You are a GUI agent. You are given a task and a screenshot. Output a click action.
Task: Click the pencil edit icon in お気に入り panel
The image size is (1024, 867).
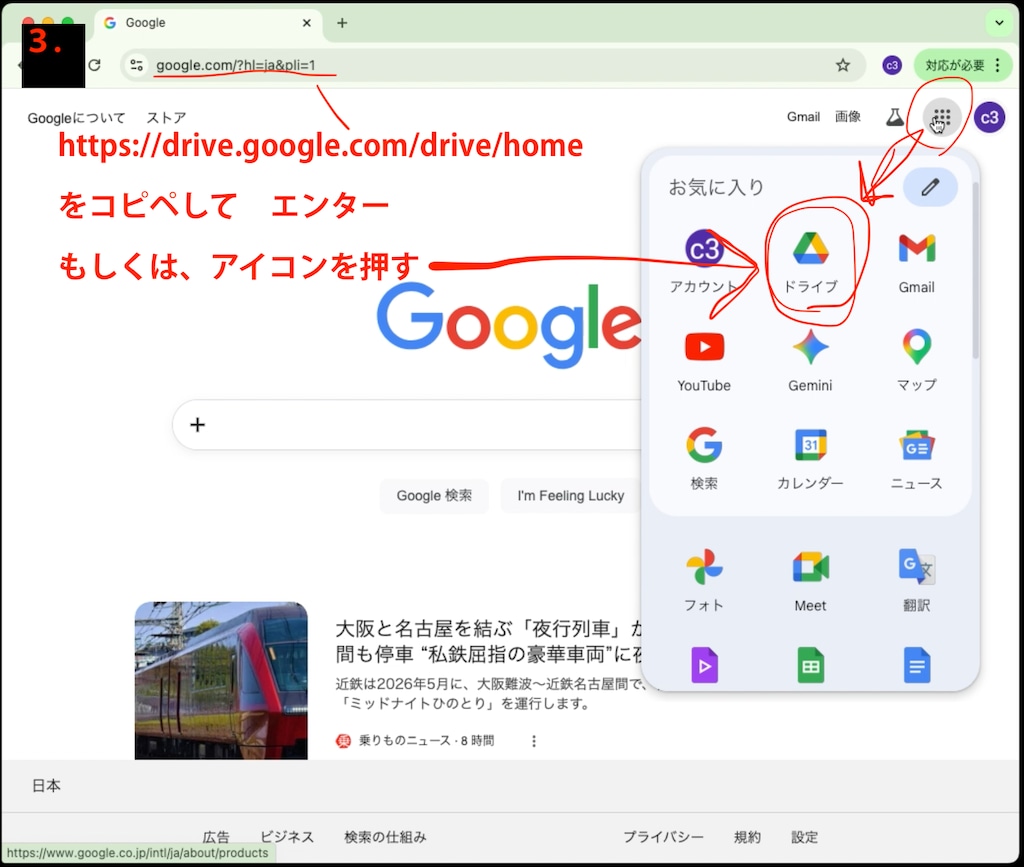point(930,187)
